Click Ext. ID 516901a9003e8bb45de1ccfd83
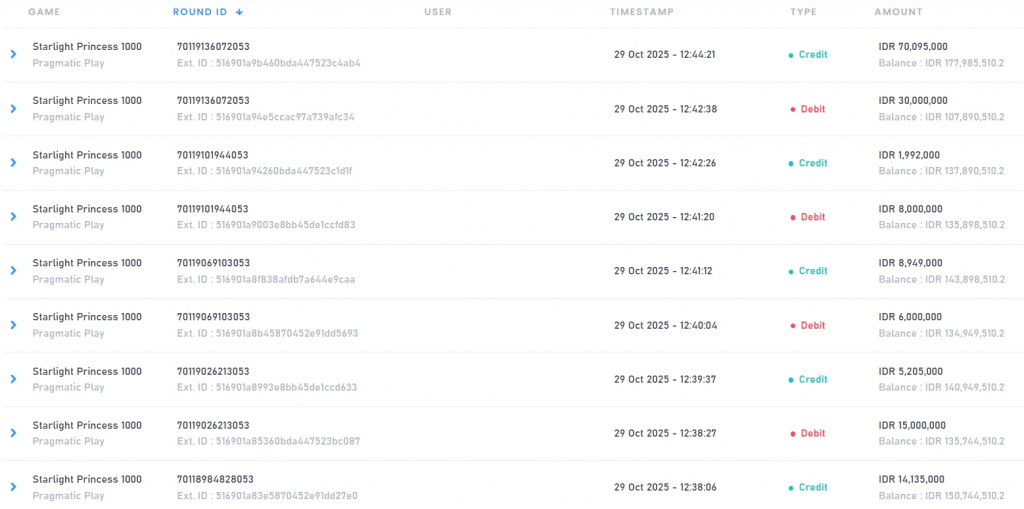 266,225
